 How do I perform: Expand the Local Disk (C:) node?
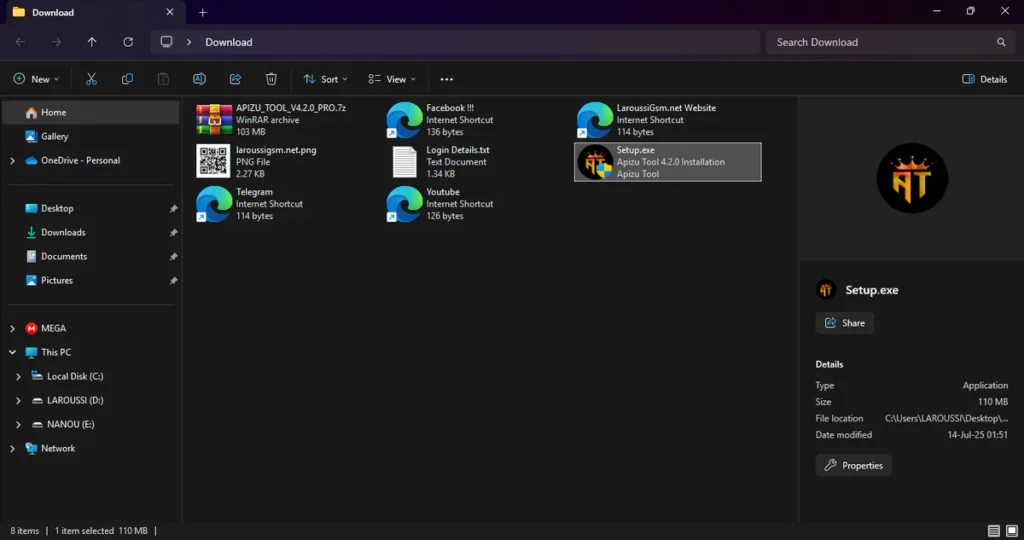(x=18, y=377)
